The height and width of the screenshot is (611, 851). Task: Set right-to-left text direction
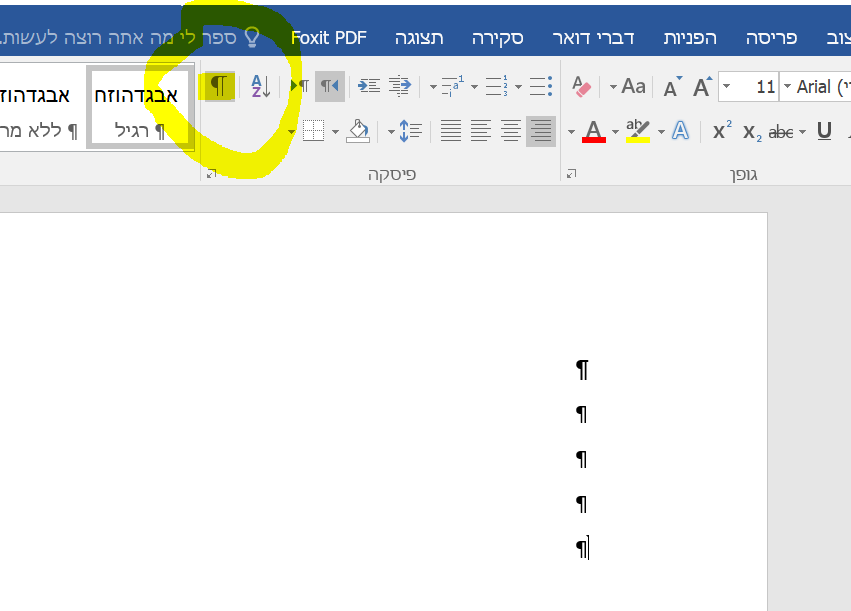pyautogui.click(x=329, y=86)
